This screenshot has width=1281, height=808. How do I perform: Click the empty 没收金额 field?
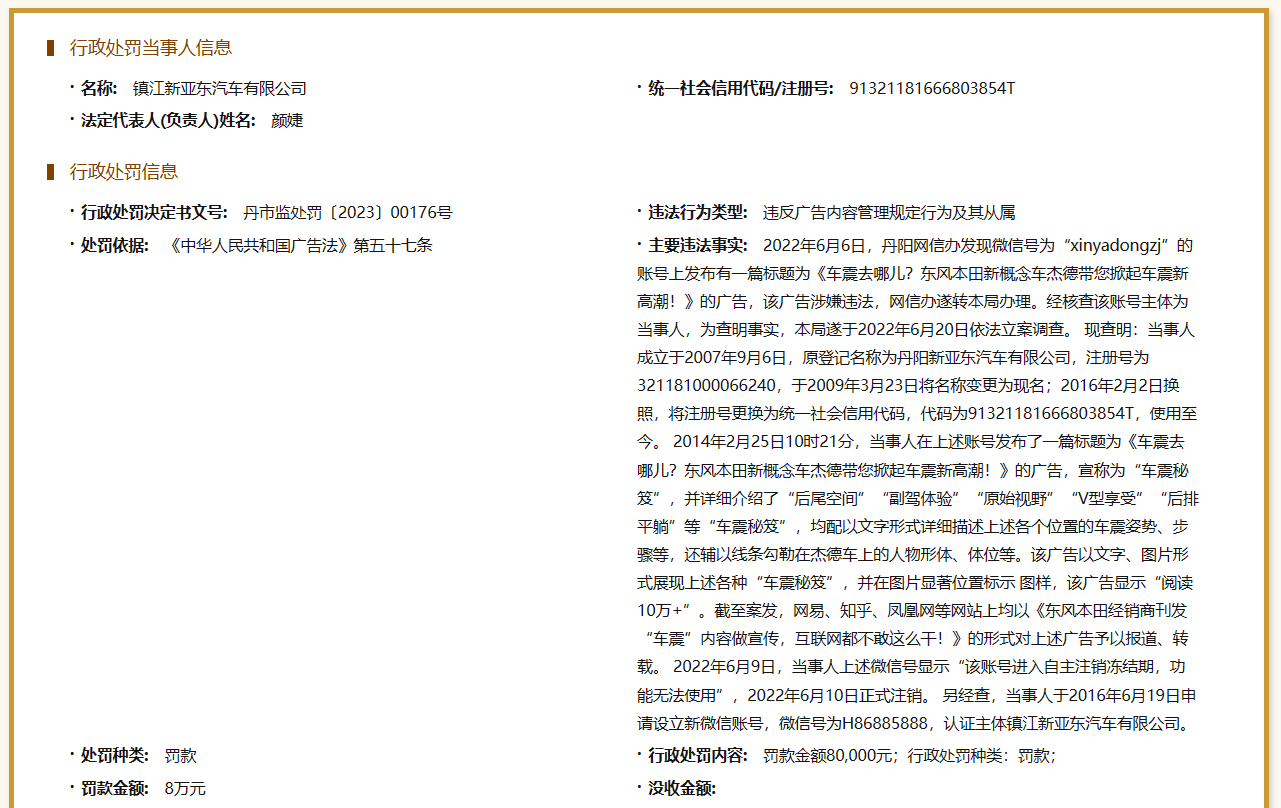click(760, 787)
